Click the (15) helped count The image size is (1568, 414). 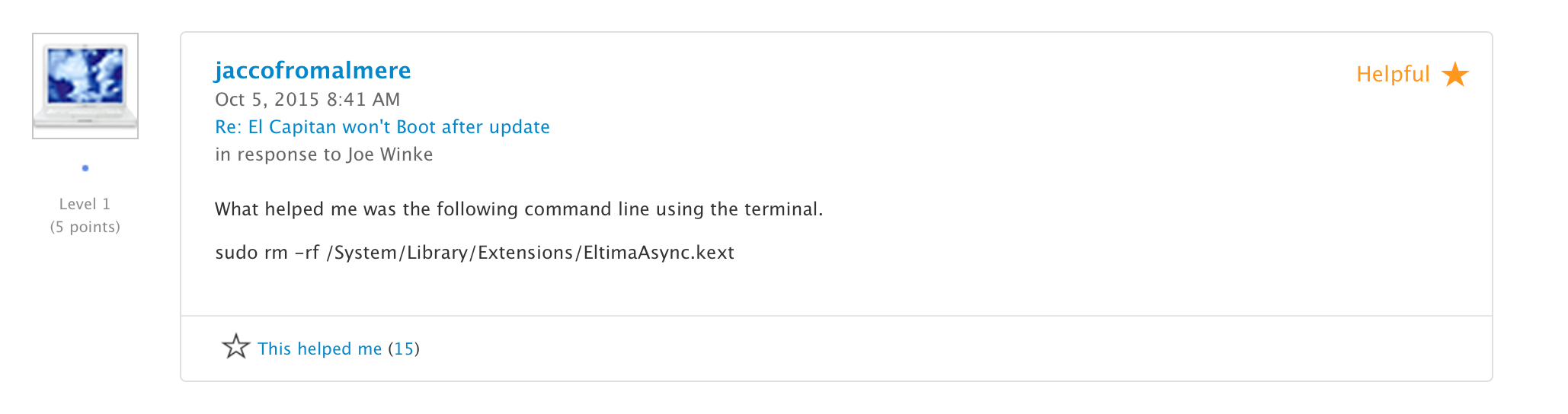(404, 349)
